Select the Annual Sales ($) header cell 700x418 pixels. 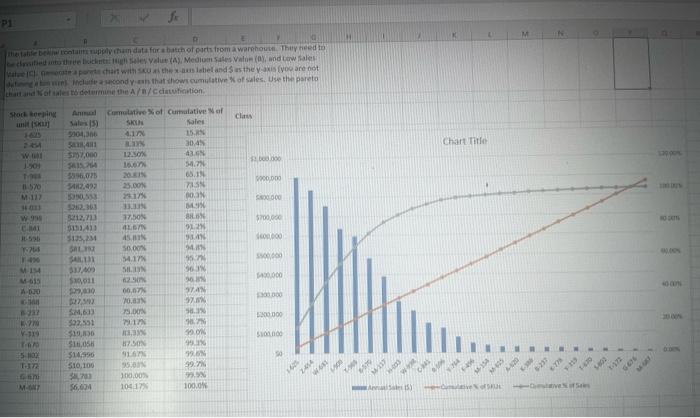click(83, 118)
